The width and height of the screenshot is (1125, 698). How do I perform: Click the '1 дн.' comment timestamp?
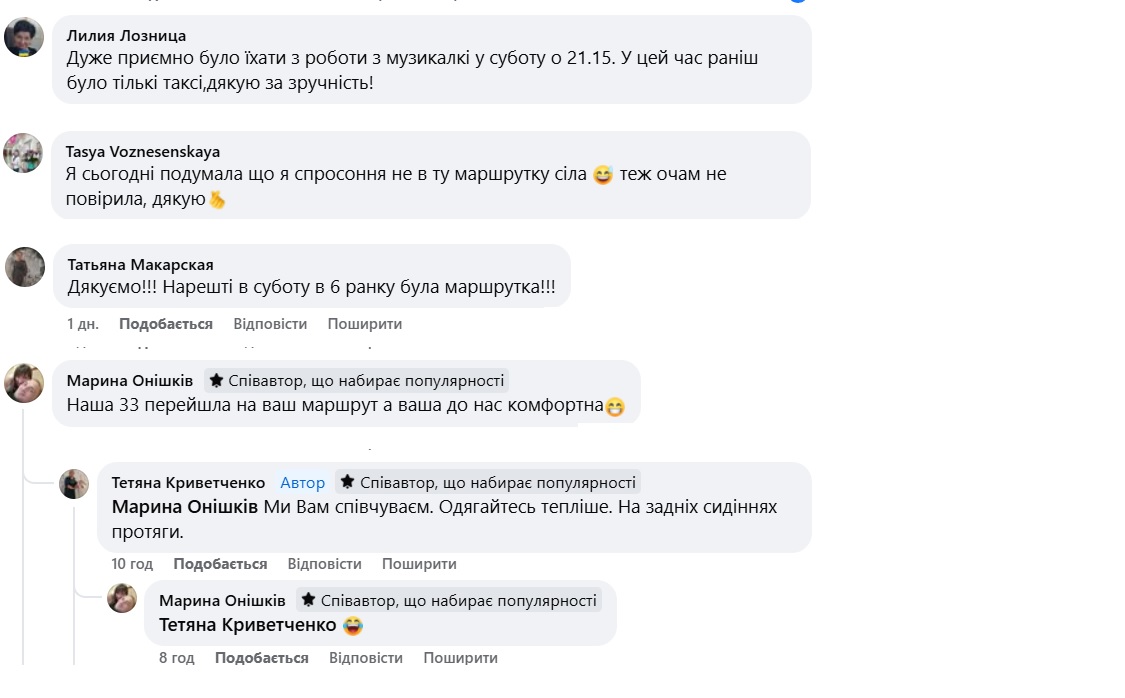pos(83,324)
